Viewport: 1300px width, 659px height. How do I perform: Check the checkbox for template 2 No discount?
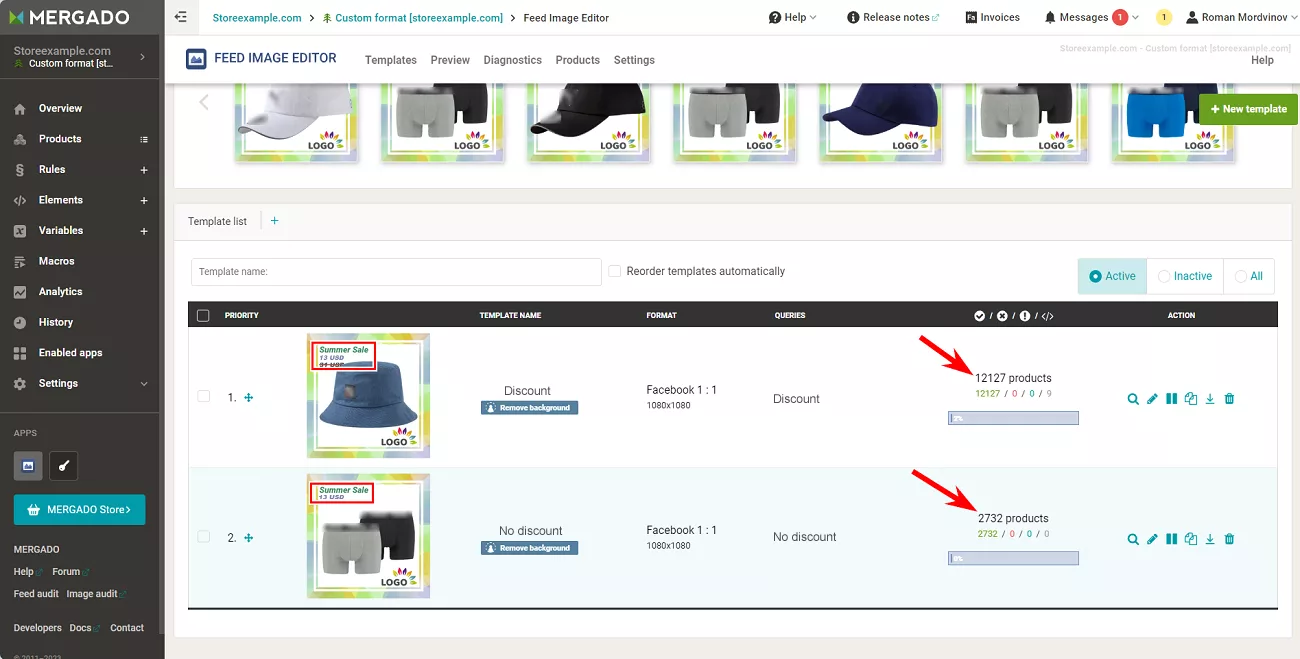[x=204, y=536]
